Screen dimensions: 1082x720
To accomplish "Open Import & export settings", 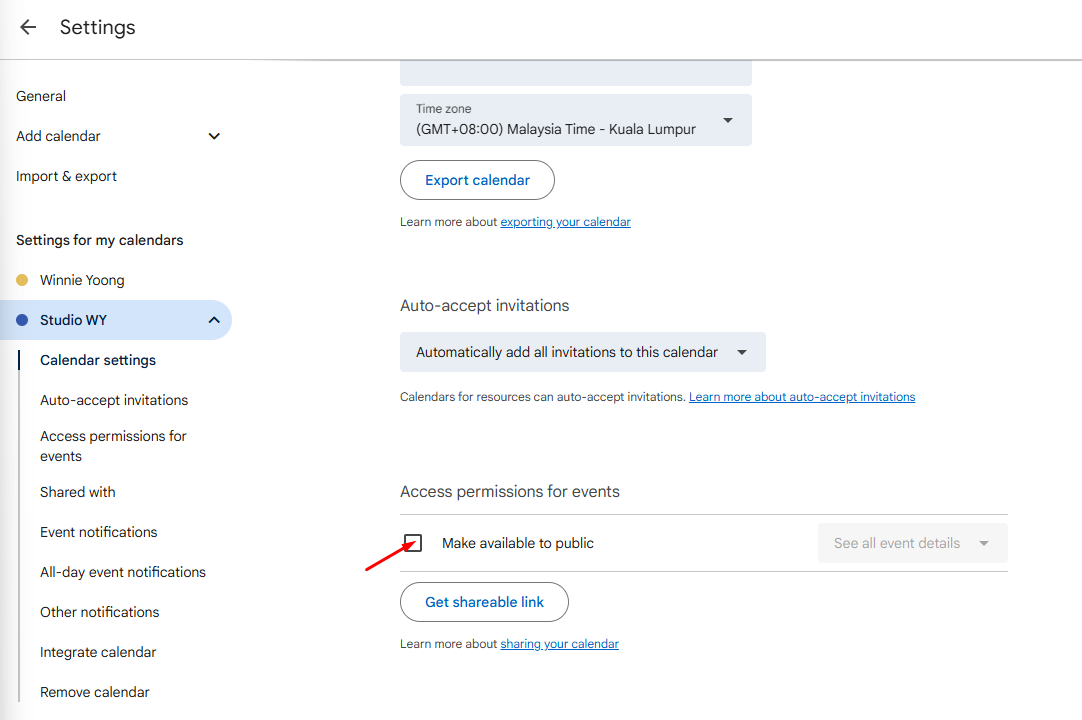I will (66, 176).
